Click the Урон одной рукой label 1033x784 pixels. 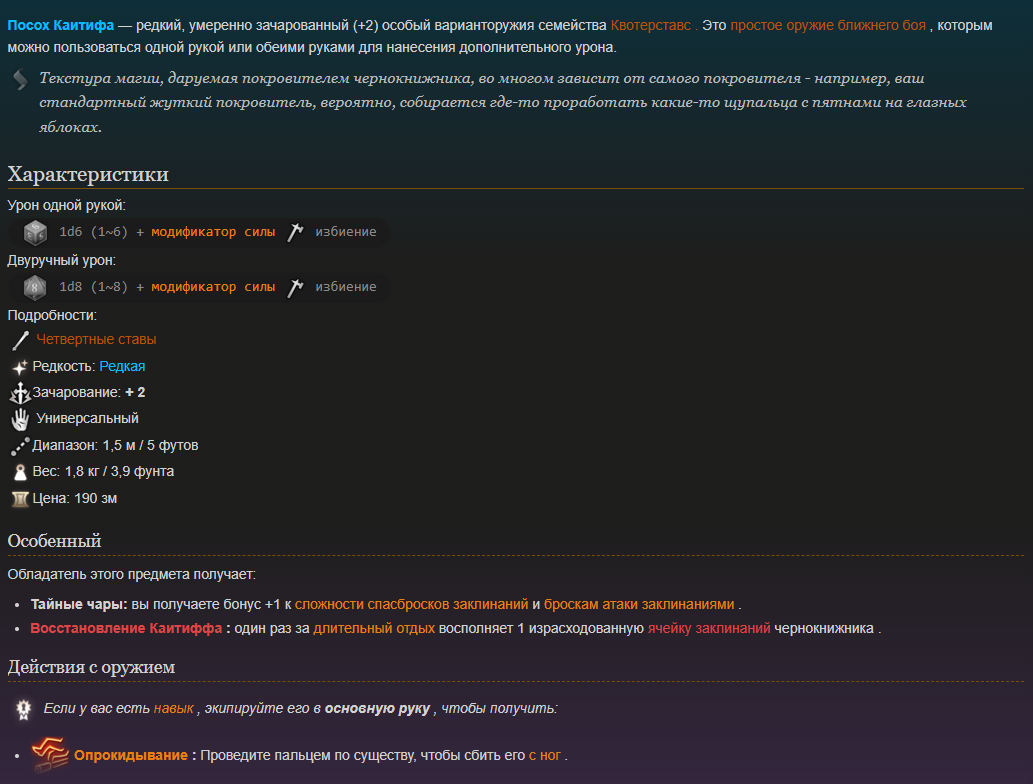tap(67, 206)
